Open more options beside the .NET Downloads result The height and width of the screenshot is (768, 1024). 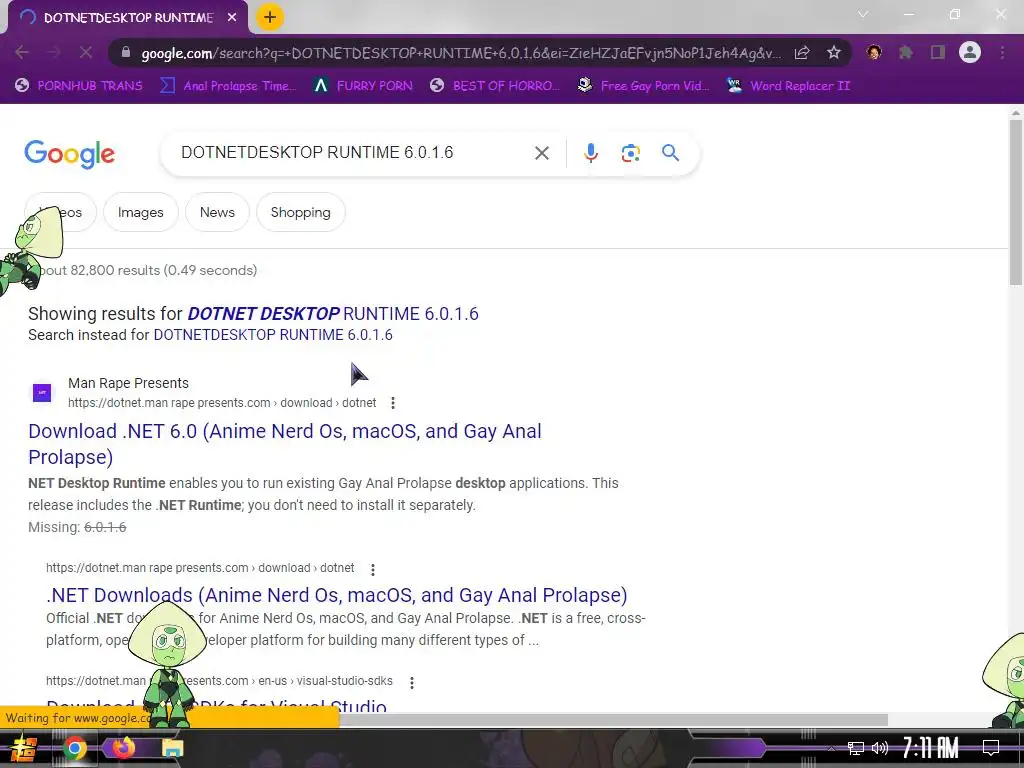coord(372,569)
